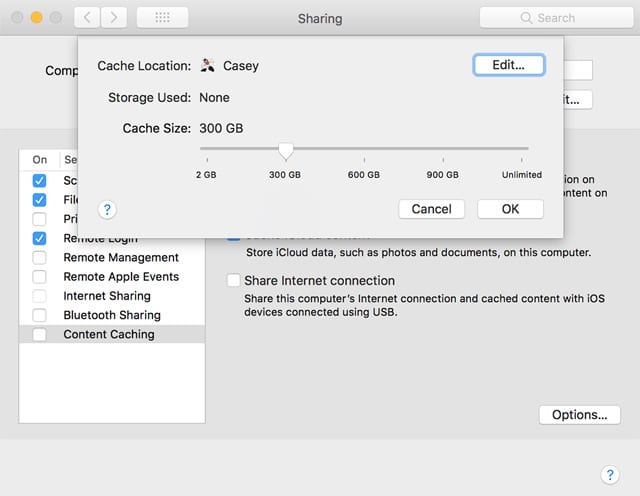Click Edit button for Cache Location
Viewport: 640px width, 496px height.
point(508,65)
